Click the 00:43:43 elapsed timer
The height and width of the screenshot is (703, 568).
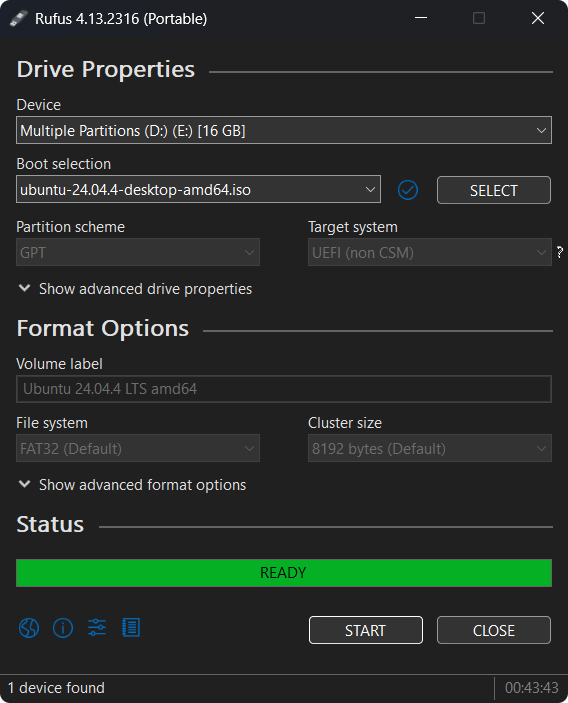point(532,688)
